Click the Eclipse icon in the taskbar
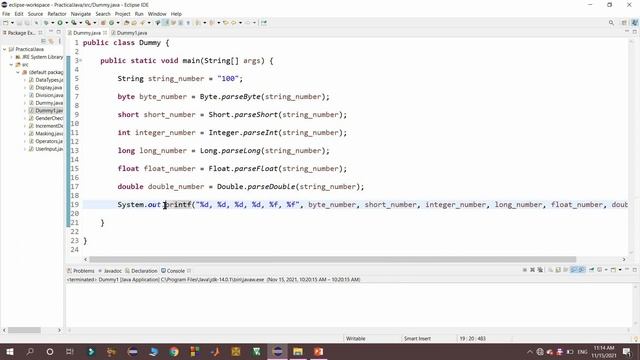This screenshot has width=640, height=360. pos(277,351)
